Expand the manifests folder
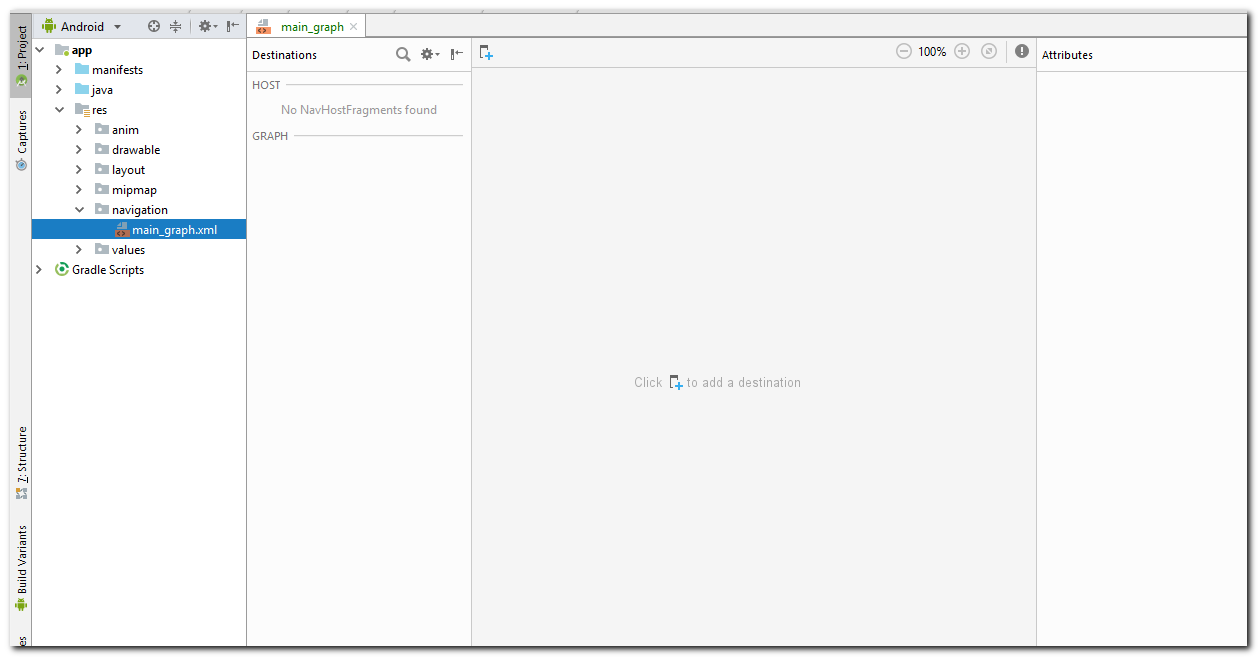 (x=59, y=70)
